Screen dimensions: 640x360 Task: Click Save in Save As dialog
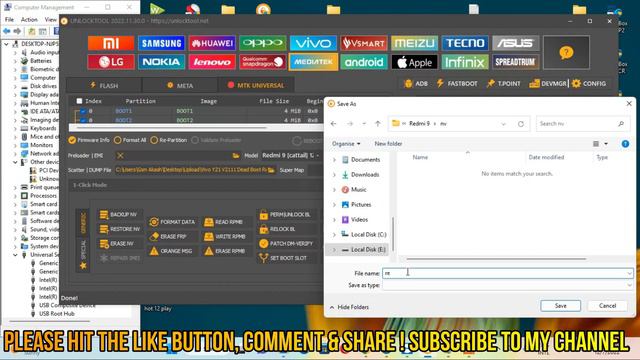pyautogui.click(x=560, y=306)
